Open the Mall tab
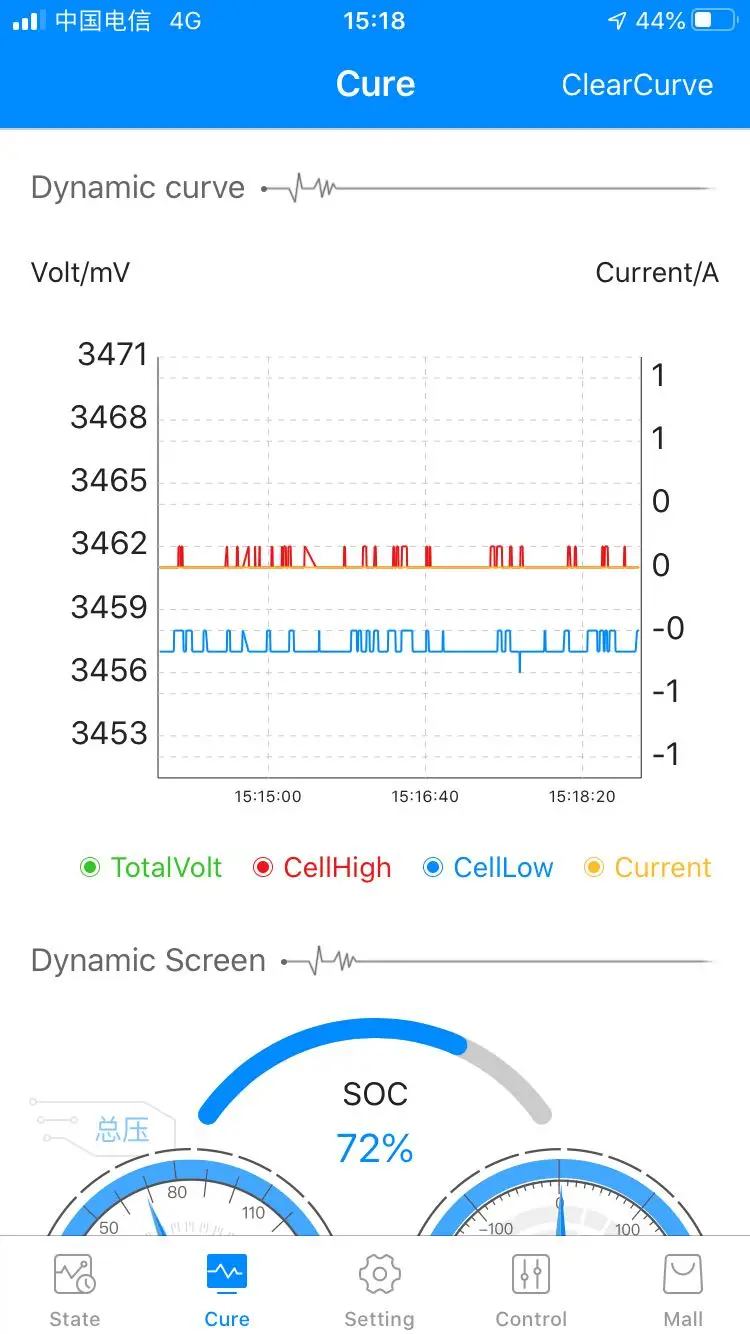This screenshot has height=1334, width=750. (x=683, y=1290)
